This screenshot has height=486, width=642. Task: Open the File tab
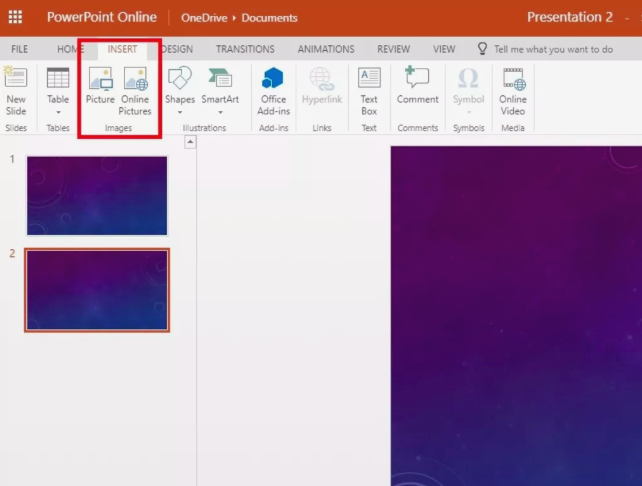pos(19,49)
